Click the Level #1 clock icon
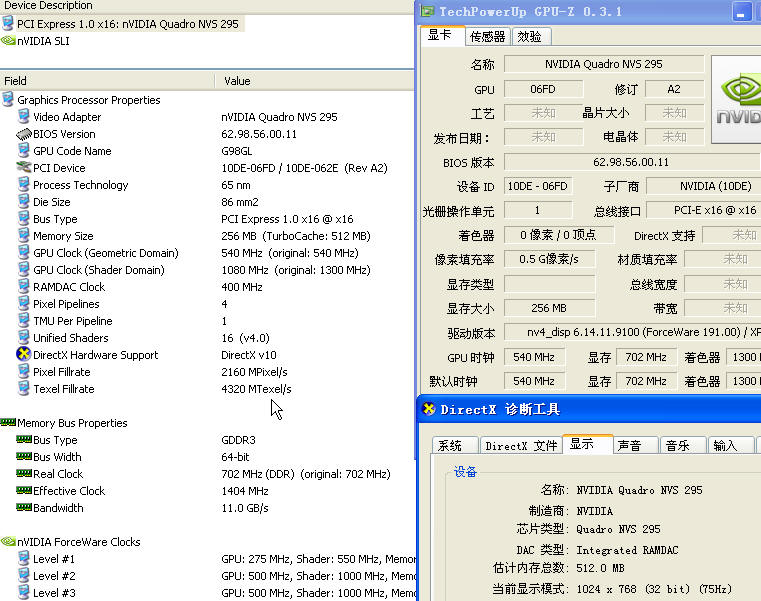This screenshot has height=601, width=761. pyautogui.click(x=23, y=558)
